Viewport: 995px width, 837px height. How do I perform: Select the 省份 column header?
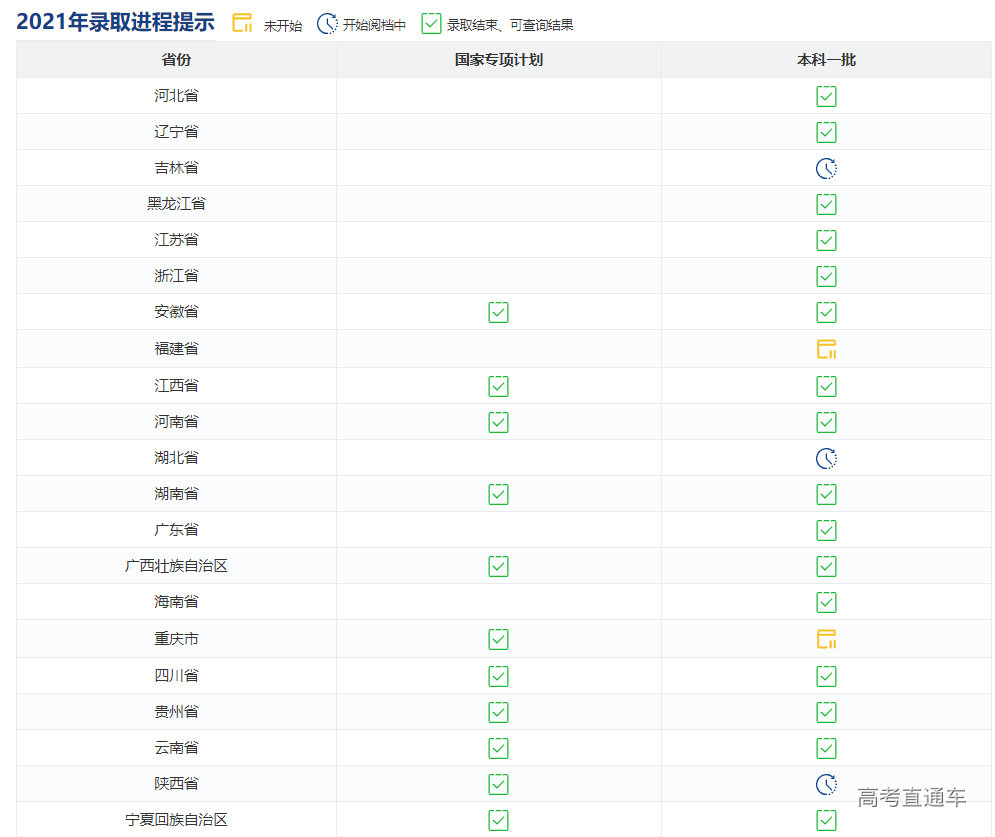pos(176,60)
